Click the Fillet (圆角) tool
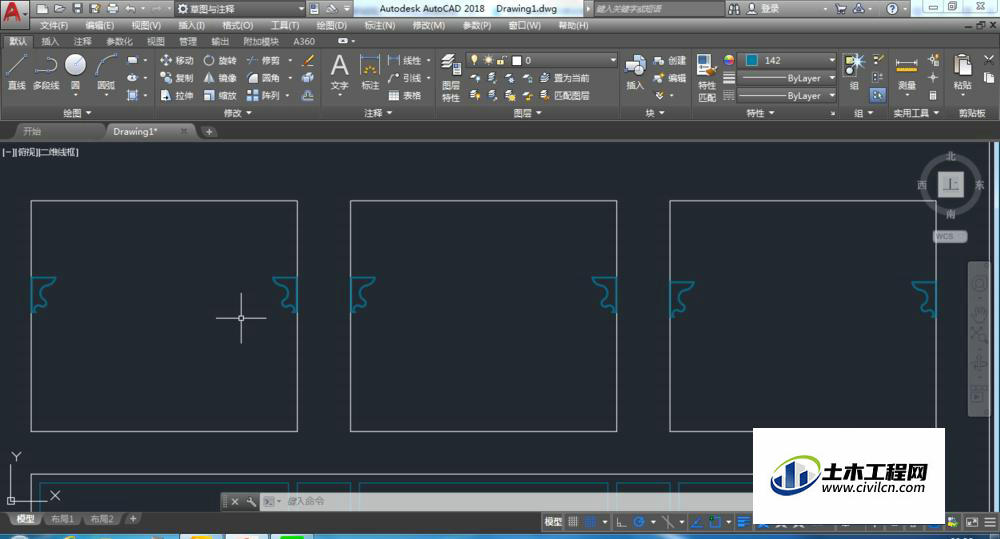 coord(263,78)
